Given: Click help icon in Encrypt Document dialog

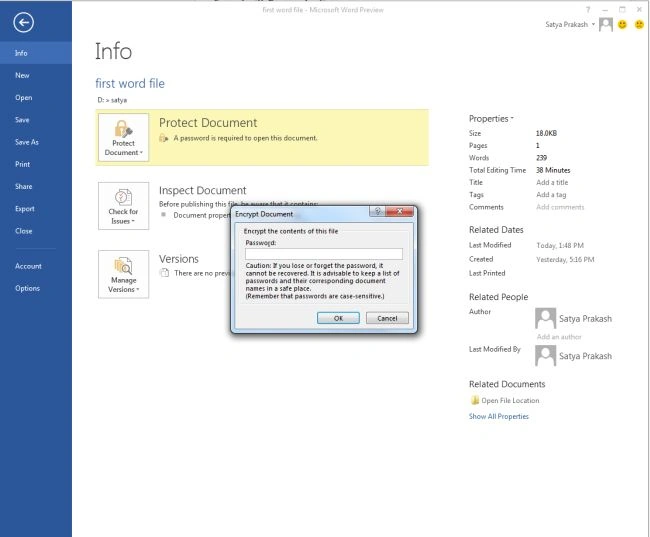Looking at the screenshot, I should pos(377,211).
